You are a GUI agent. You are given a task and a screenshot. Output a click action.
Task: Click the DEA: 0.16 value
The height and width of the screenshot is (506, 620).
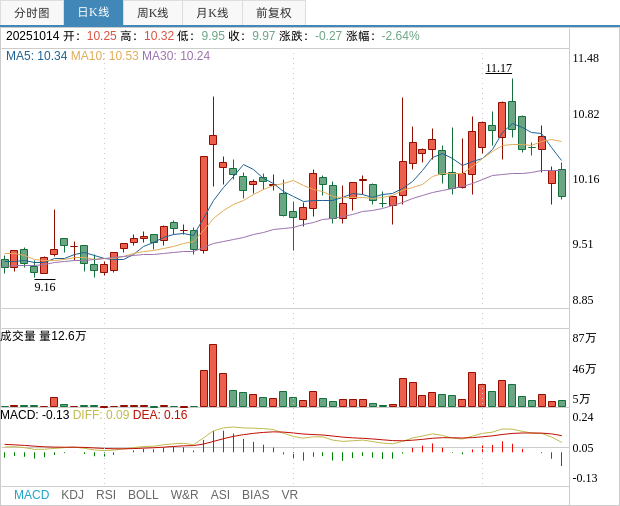[160, 415]
